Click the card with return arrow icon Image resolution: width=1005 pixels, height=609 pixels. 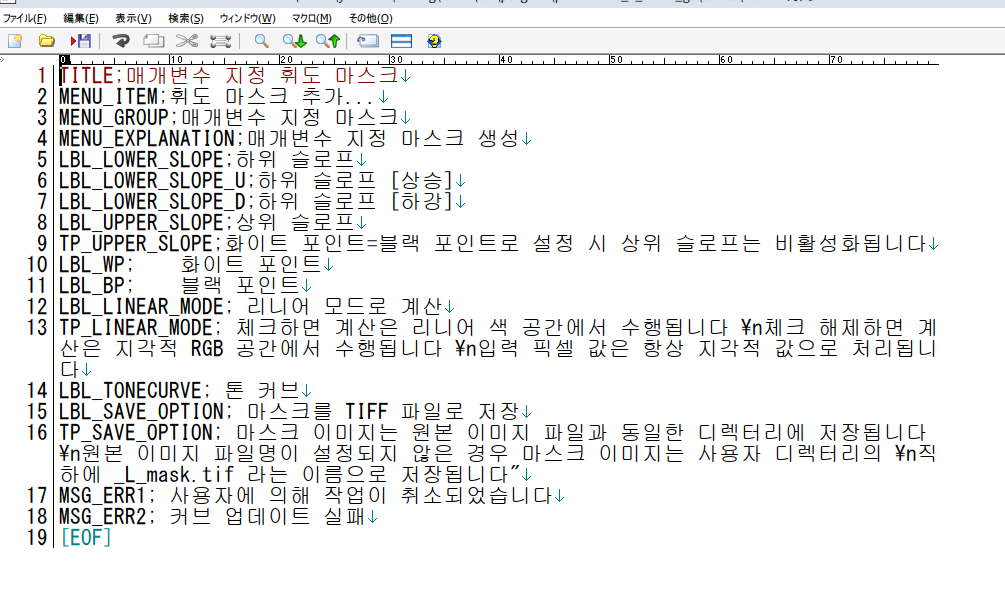coord(368,42)
